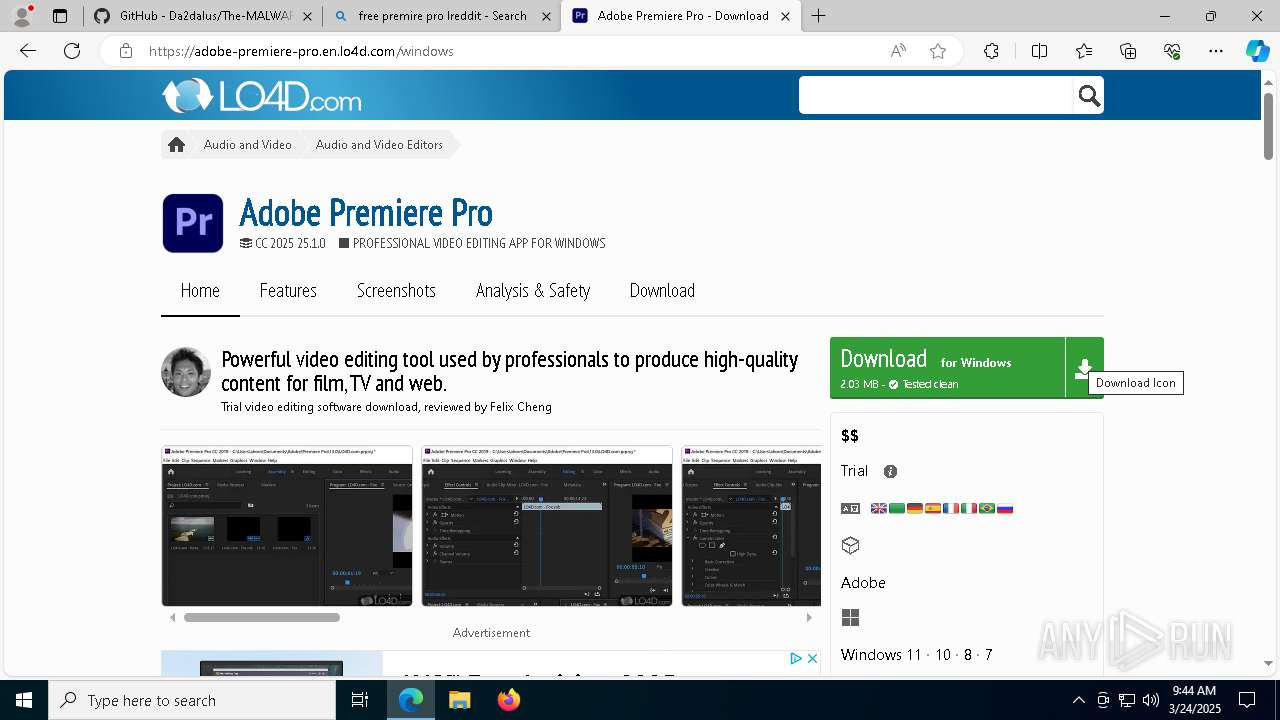Close the Adobe Premiere Pro tab
Image resolution: width=1280 pixels, height=720 pixels.
pos(785,16)
